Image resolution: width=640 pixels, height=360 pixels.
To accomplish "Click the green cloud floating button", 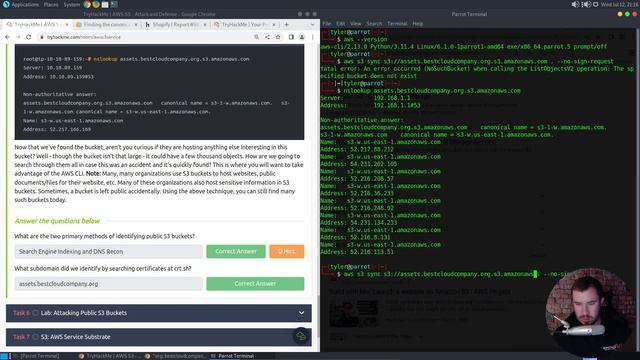I will pyautogui.click(x=301, y=336).
